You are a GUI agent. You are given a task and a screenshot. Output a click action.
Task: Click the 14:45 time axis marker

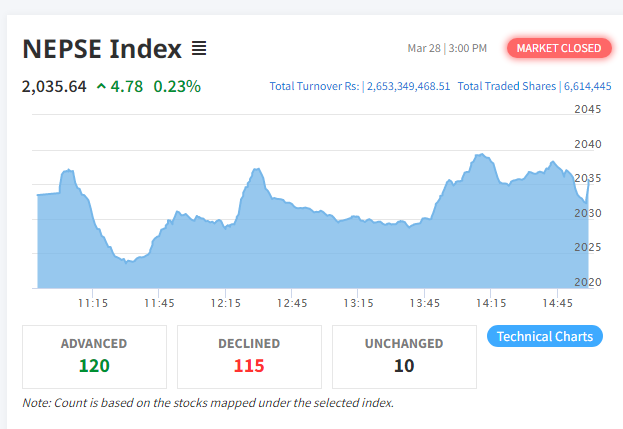pos(557,303)
